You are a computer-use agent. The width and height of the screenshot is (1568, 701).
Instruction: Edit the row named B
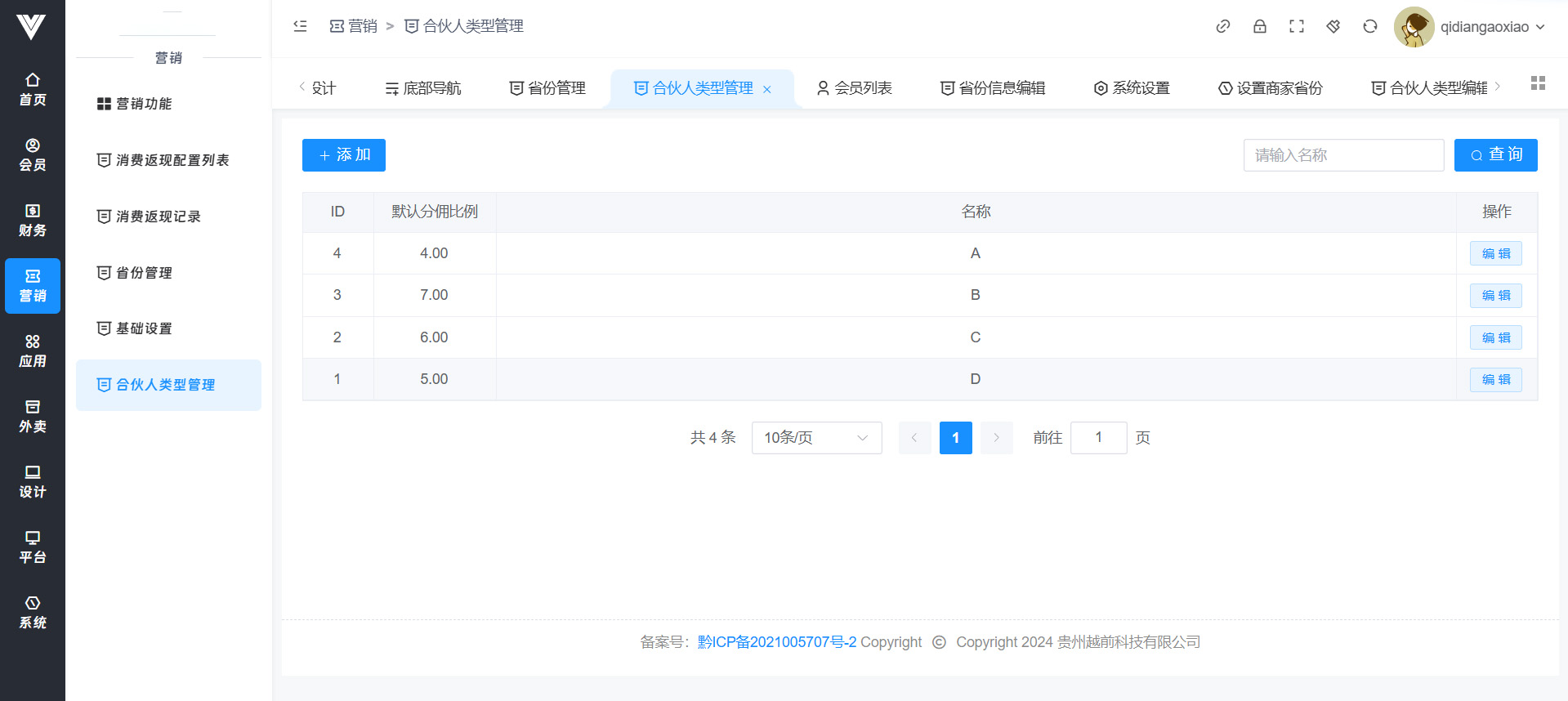tap(1495, 296)
